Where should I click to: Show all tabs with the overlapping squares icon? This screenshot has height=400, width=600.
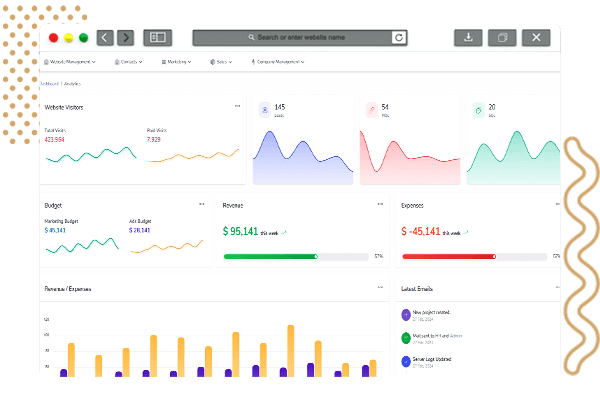coord(502,38)
